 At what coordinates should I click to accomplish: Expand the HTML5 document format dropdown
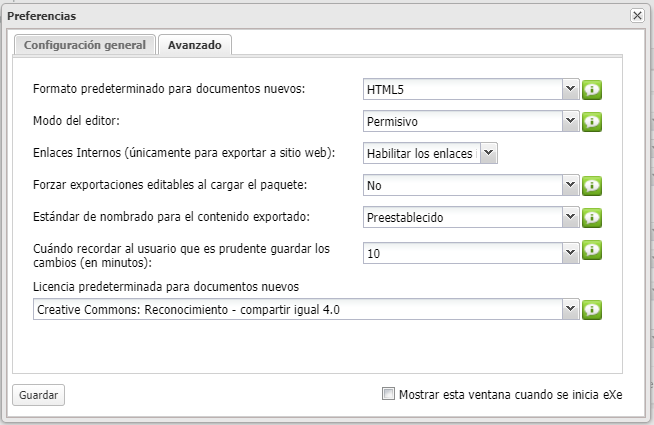(x=571, y=89)
